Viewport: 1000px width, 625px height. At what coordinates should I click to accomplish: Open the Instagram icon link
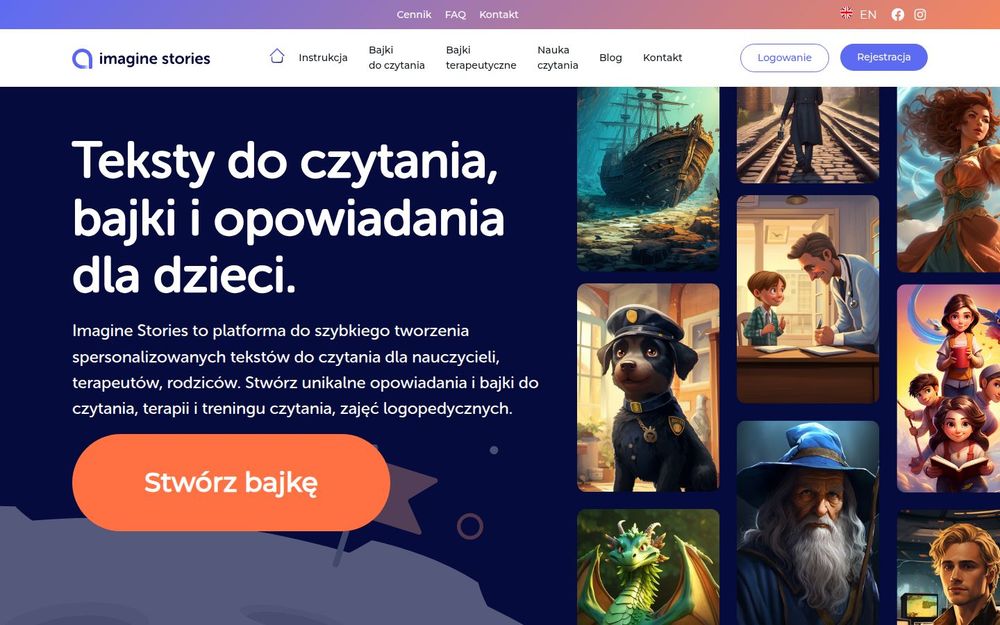tap(920, 15)
